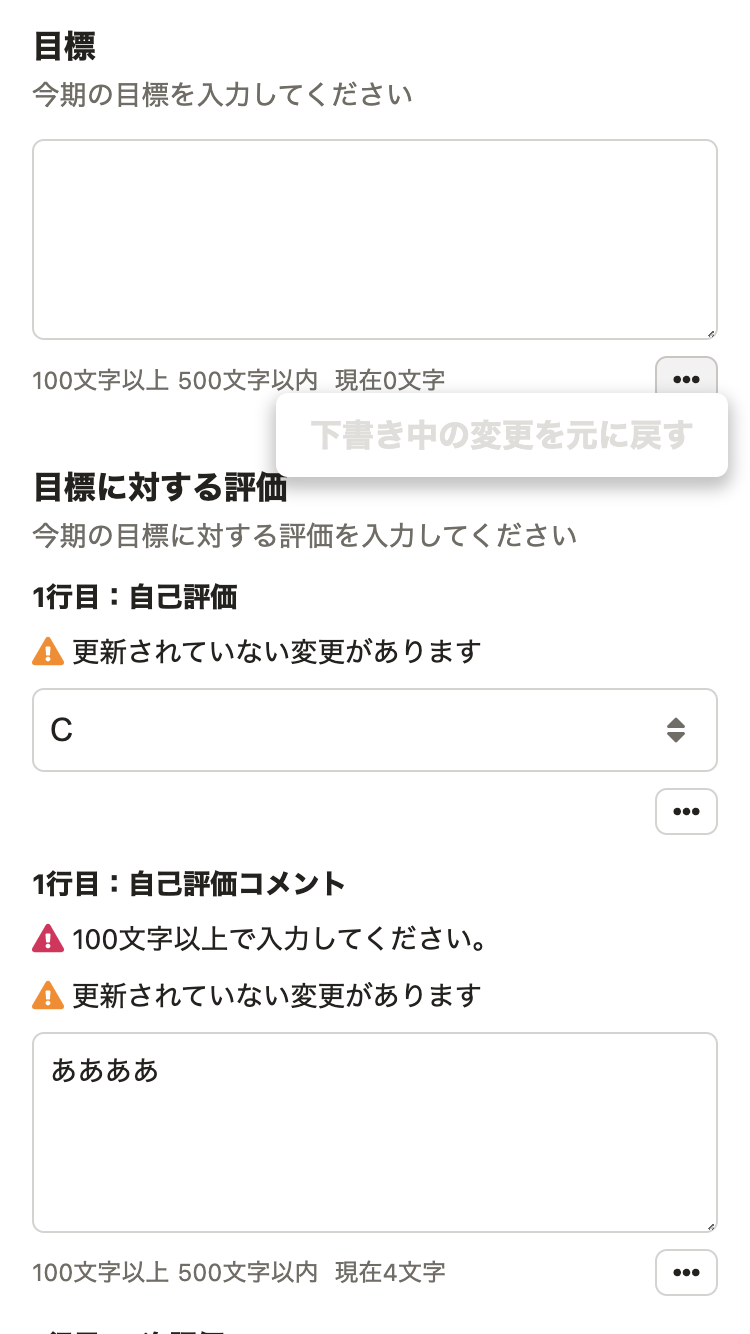Screen dimensions: 750x1334
Task: Click the orange warning icon above the C dropdown
Action: 48,652
